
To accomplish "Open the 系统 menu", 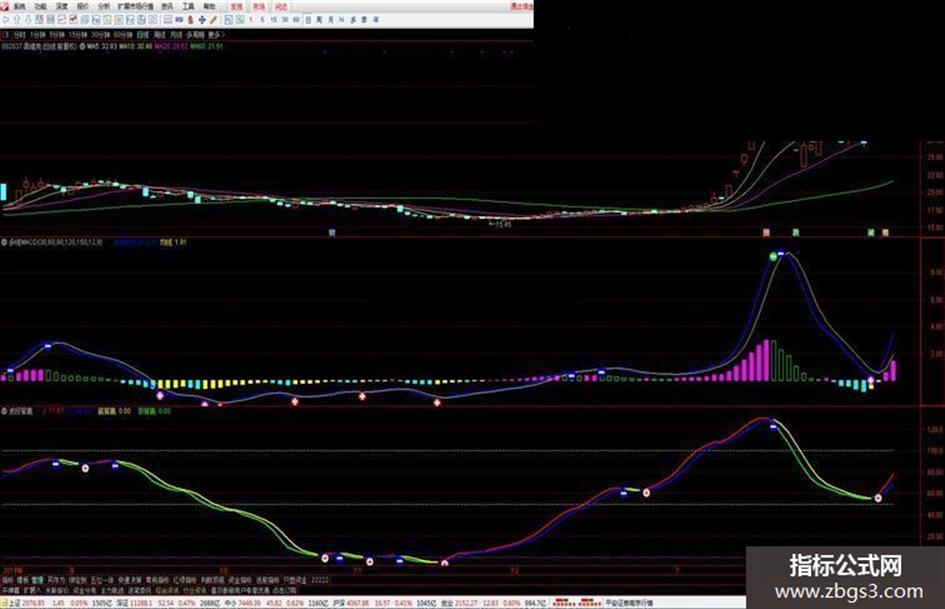I will click(20, 7).
